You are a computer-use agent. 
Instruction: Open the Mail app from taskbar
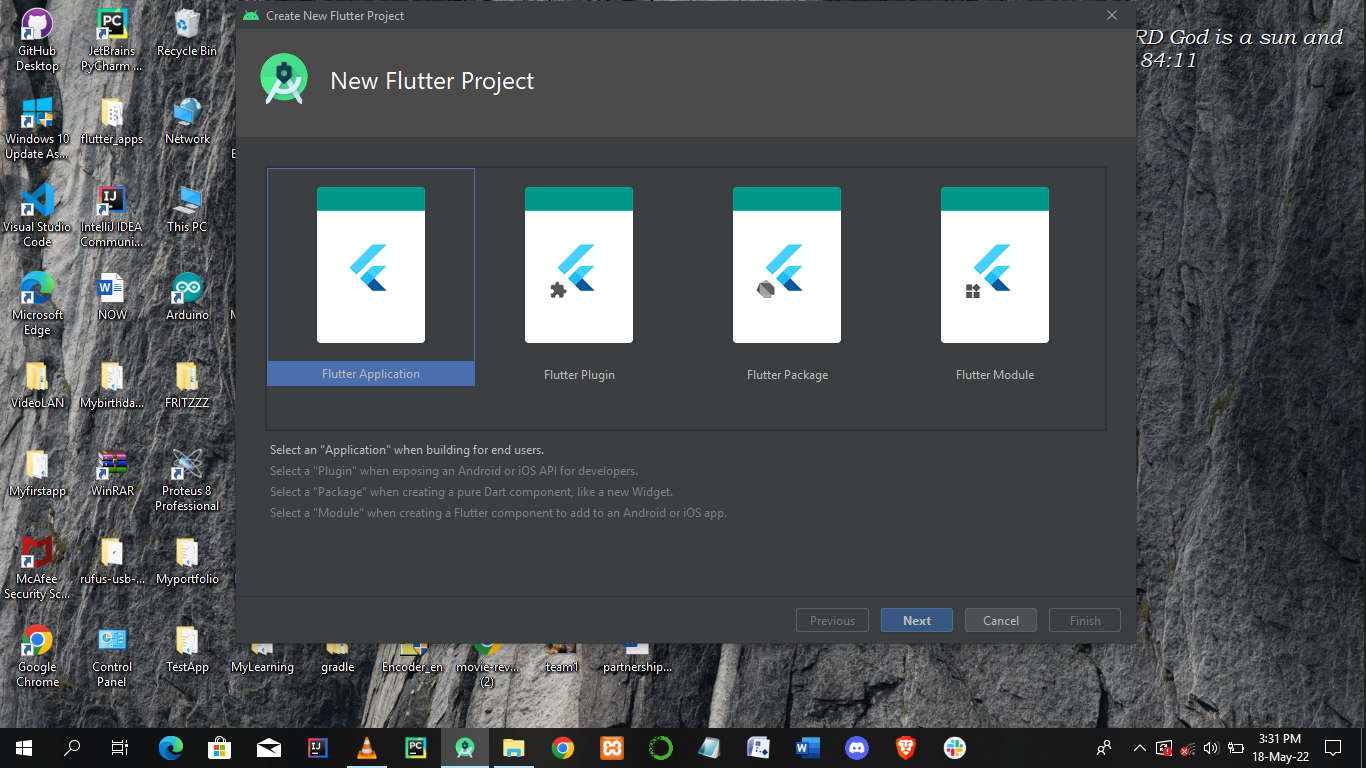tap(269, 747)
